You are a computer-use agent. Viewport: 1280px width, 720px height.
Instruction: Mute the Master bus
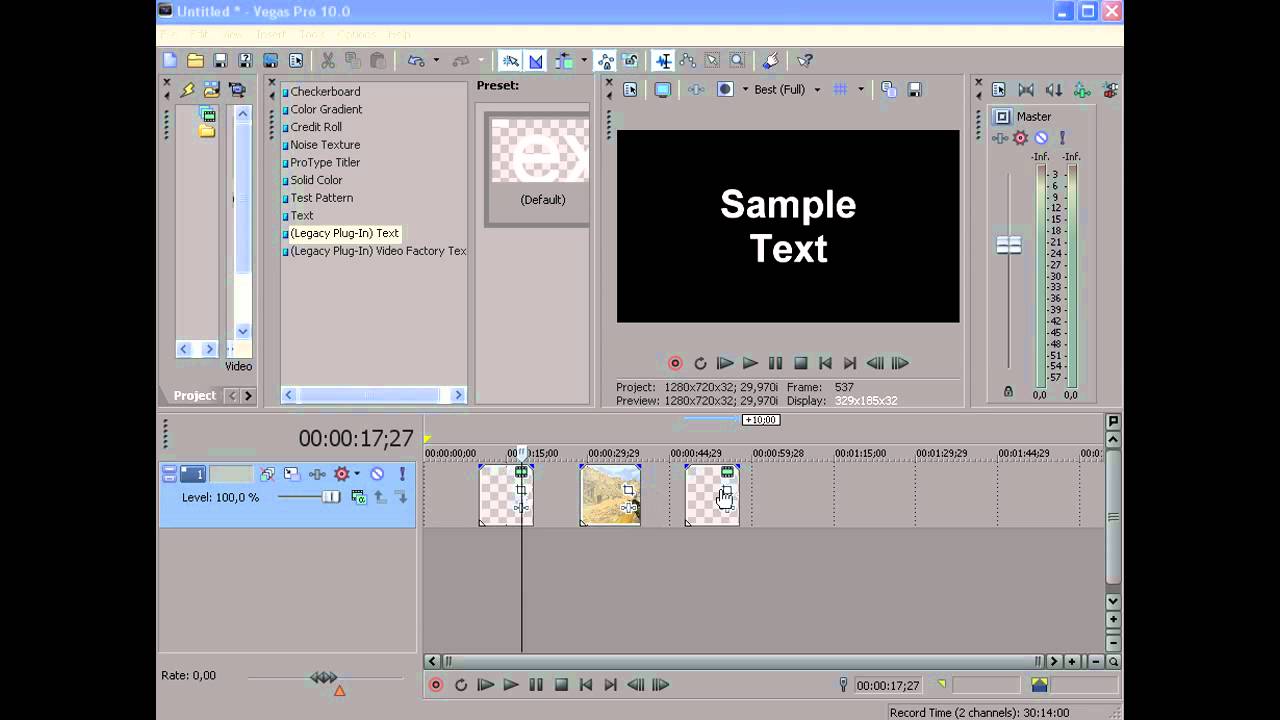(1041, 138)
